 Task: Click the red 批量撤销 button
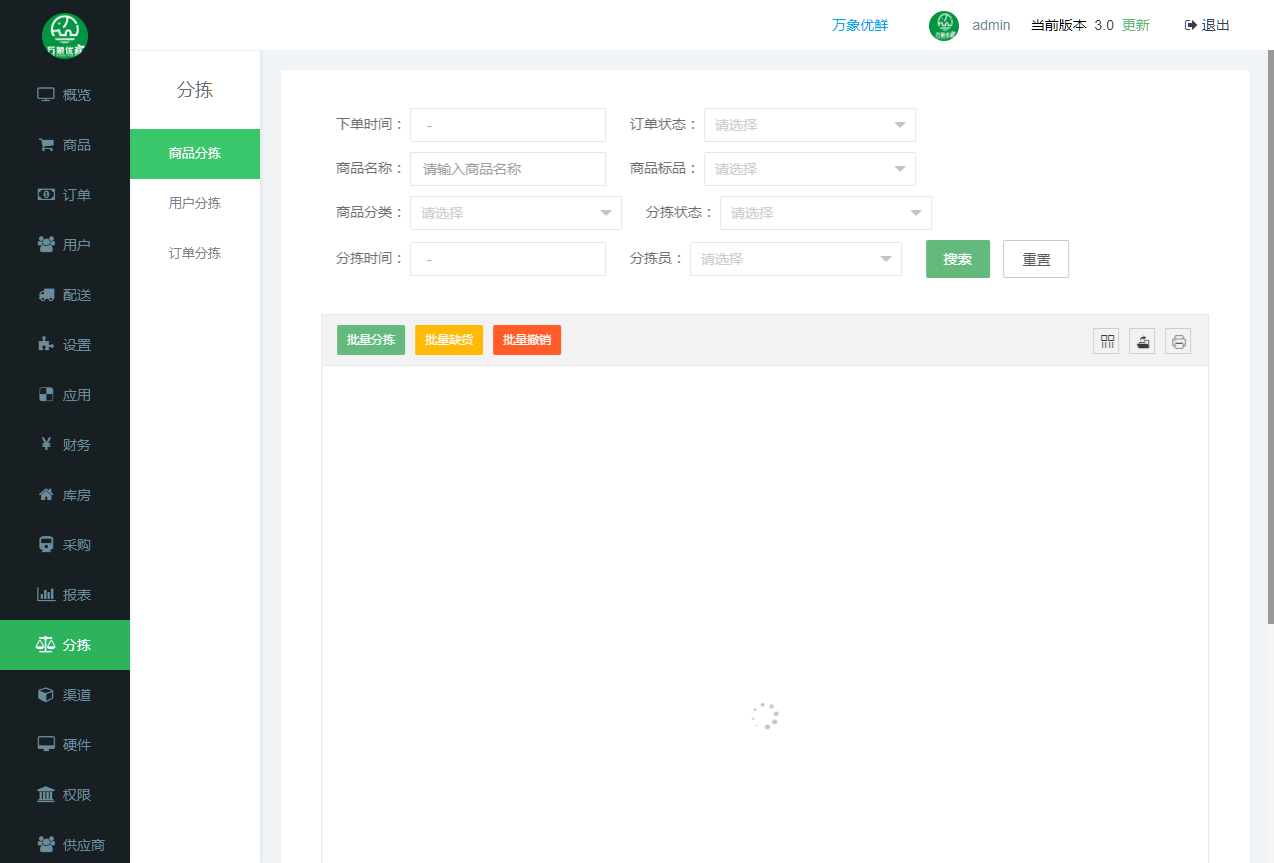click(527, 340)
